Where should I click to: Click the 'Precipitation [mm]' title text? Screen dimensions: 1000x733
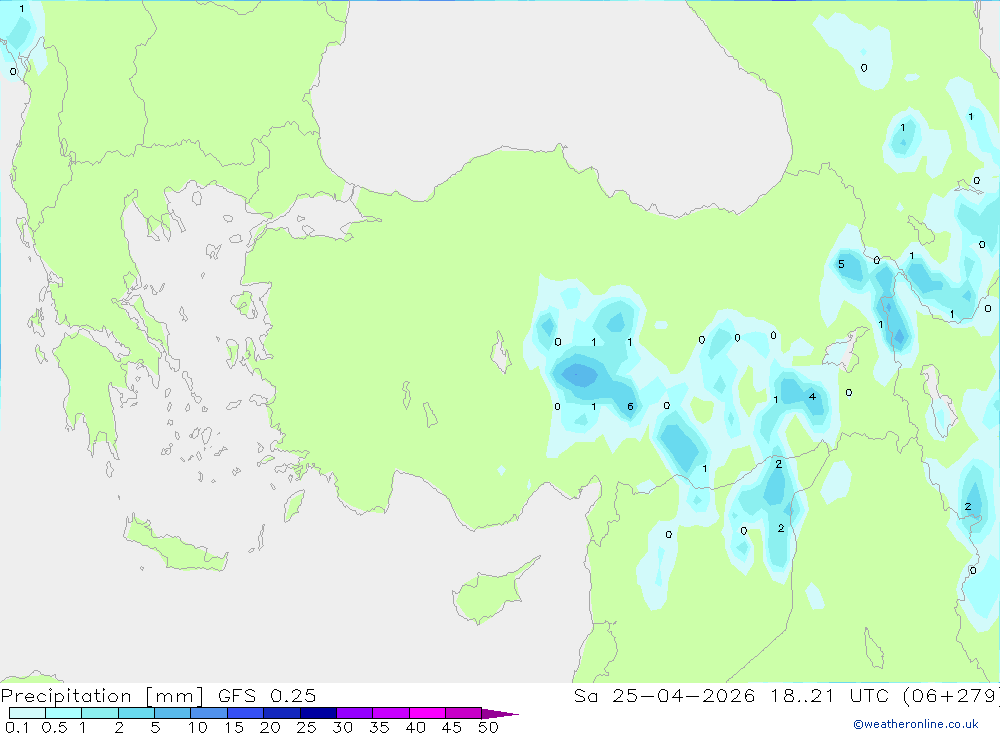[103, 696]
